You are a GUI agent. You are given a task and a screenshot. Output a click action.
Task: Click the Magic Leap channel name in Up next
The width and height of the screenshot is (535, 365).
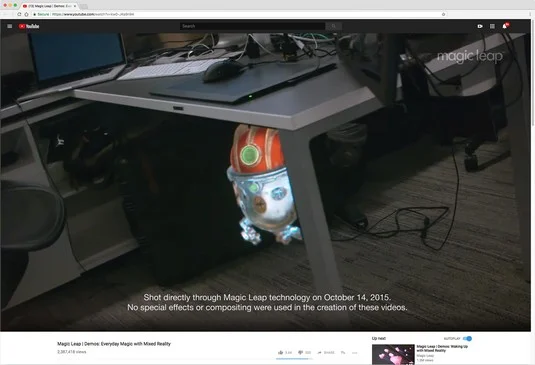click(425, 355)
